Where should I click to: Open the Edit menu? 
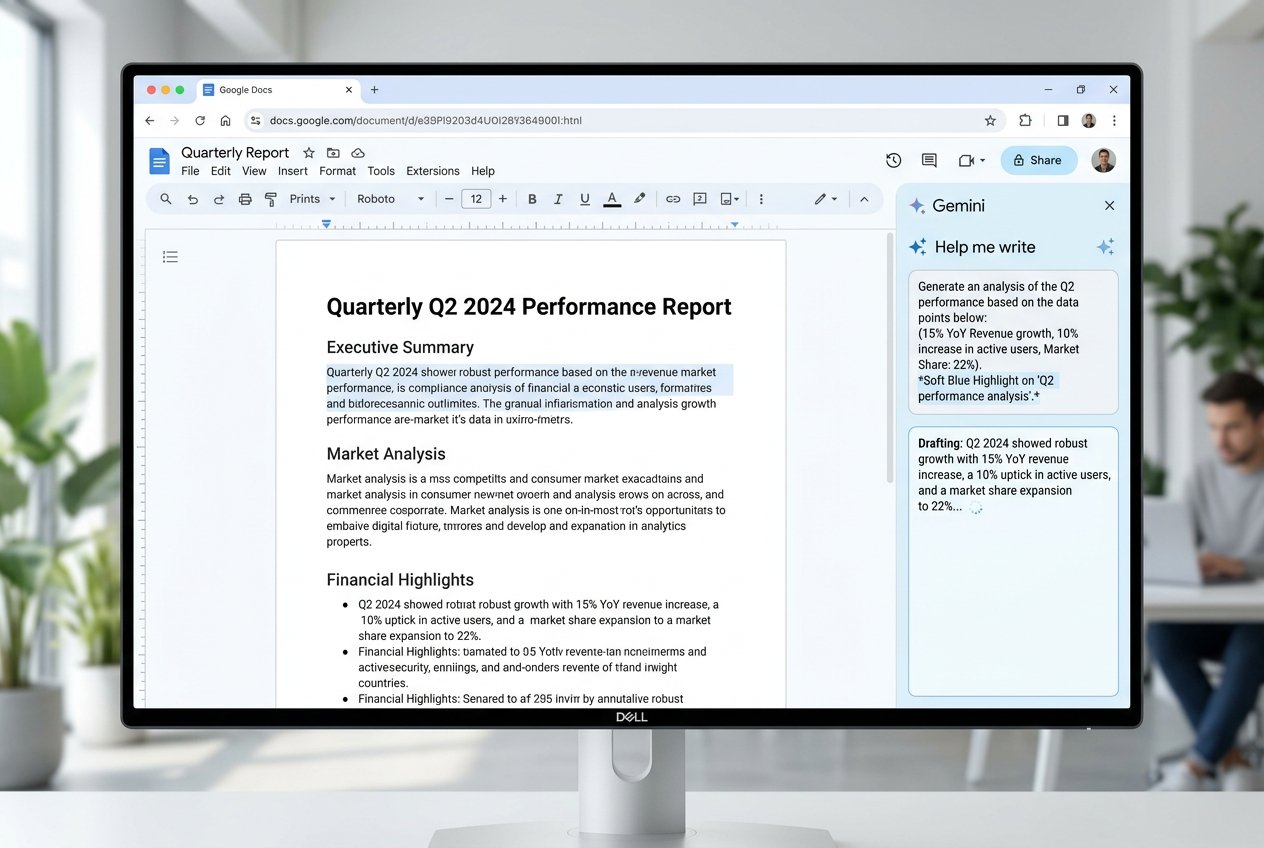tap(221, 171)
